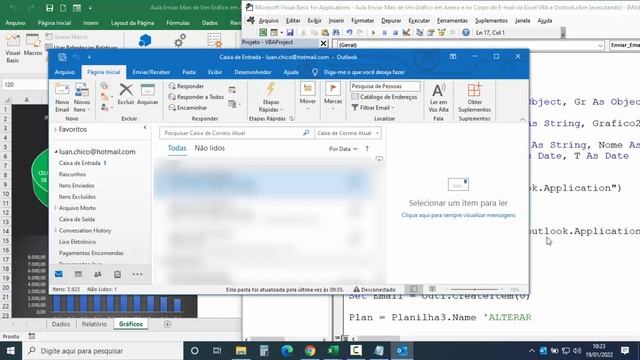Click Encaminhar in Outlook ribbon
640x360 pixels.
pyautogui.click(x=188, y=108)
